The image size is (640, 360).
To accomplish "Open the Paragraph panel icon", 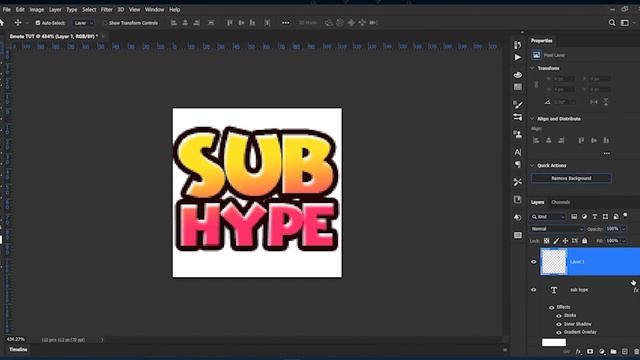I will [x=518, y=164].
